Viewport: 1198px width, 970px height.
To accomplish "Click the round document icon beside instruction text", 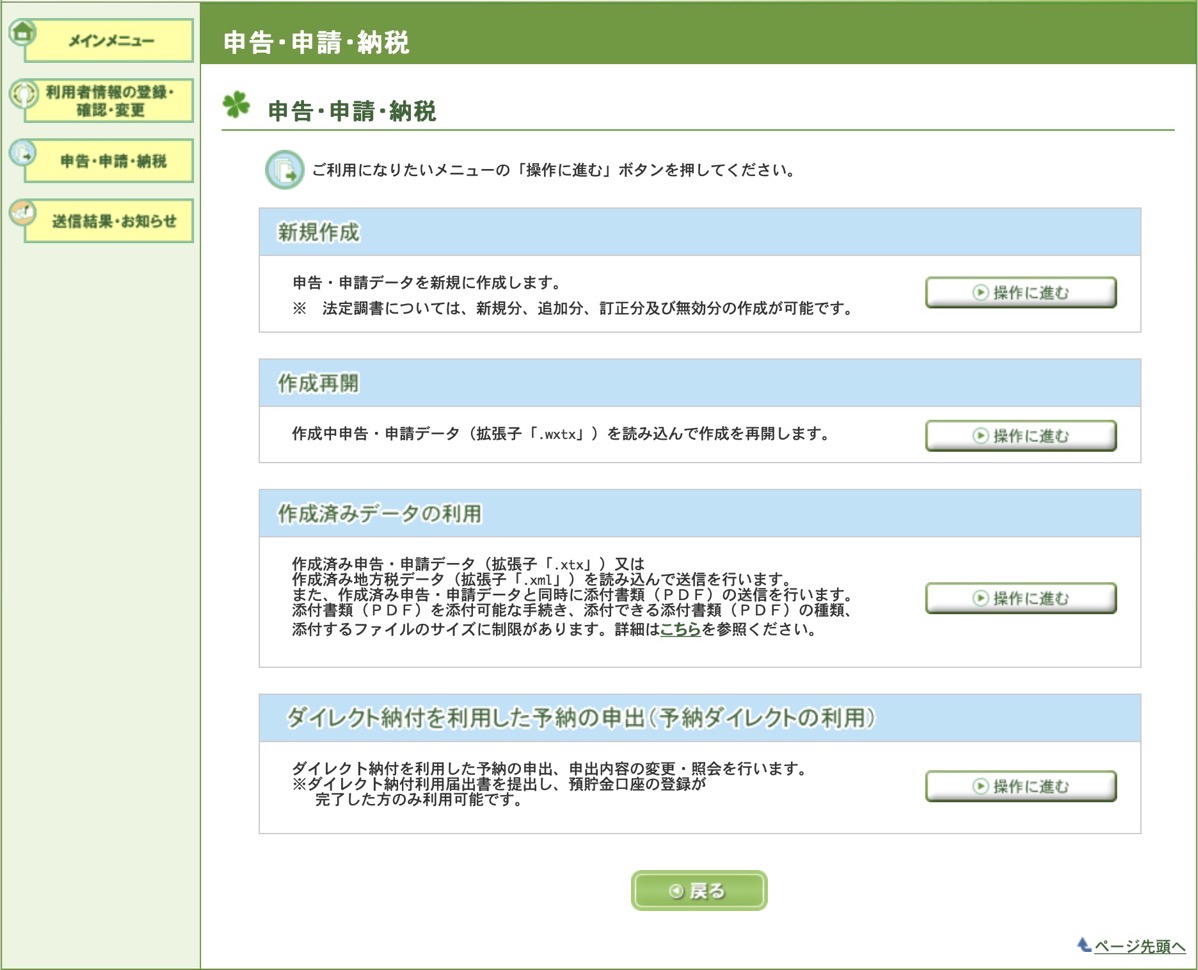I will (x=284, y=170).
